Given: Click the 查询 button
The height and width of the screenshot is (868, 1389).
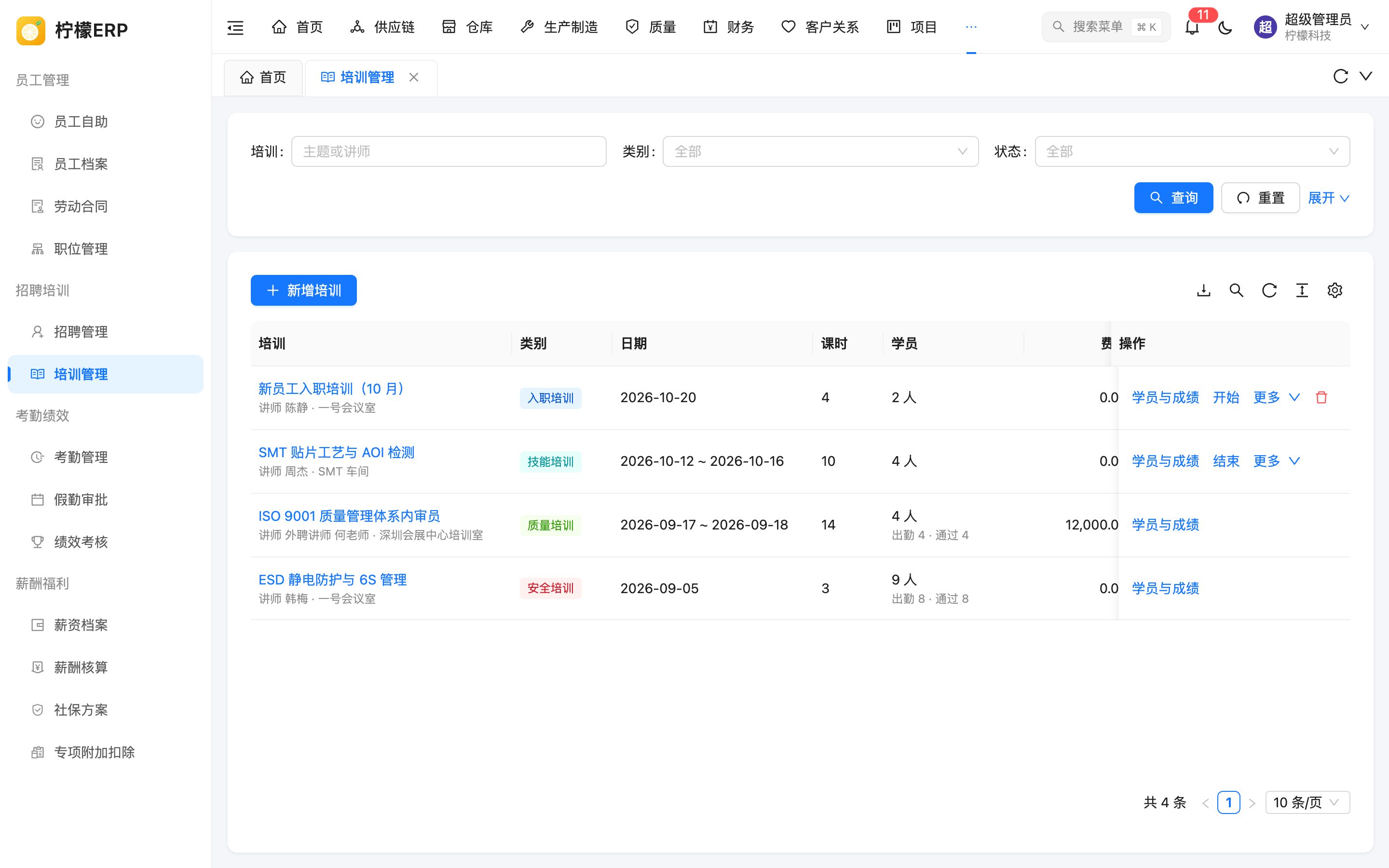Looking at the screenshot, I should click(1173, 198).
